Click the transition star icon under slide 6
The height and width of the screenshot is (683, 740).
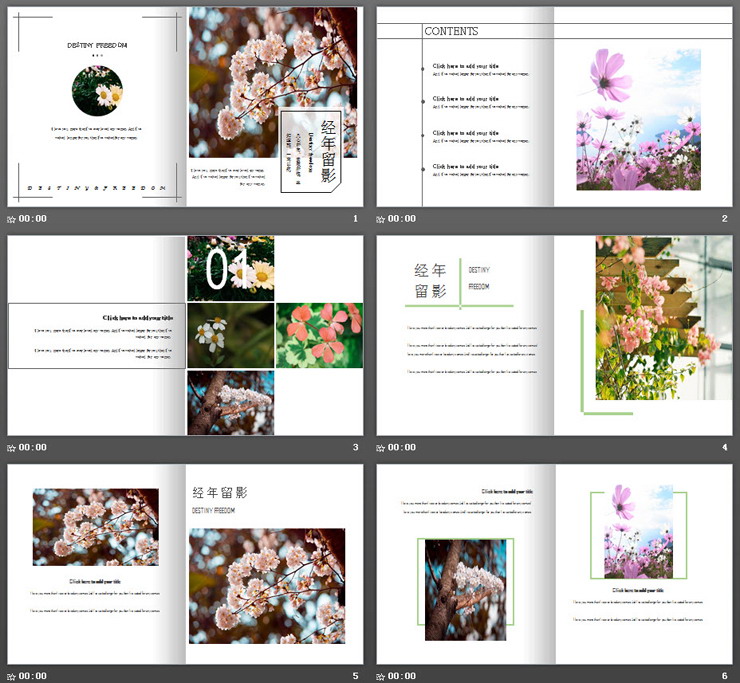381,676
